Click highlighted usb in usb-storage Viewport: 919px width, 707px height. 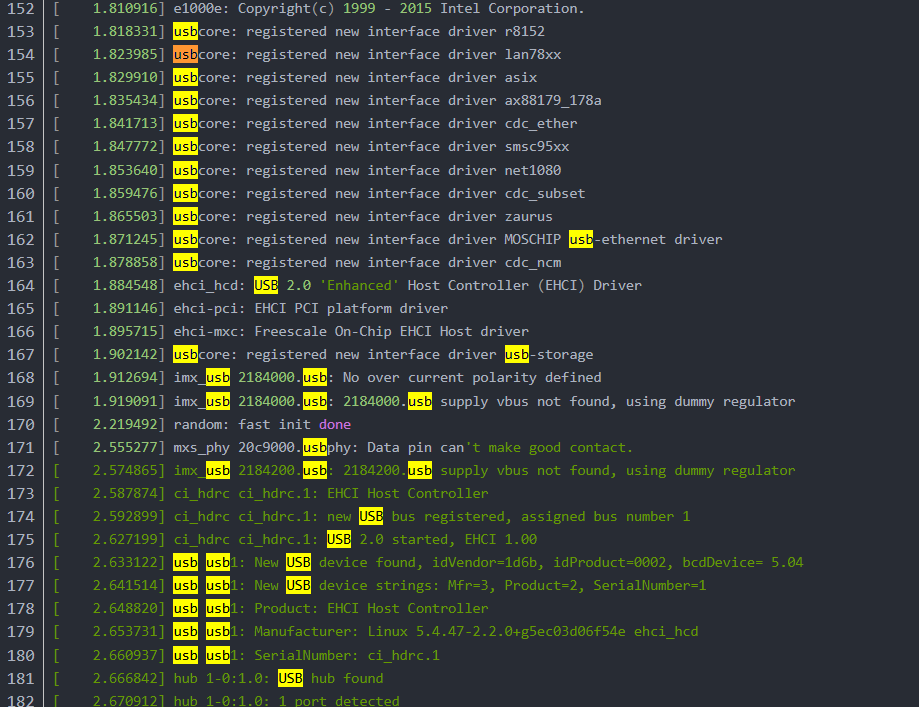pos(516,355)
